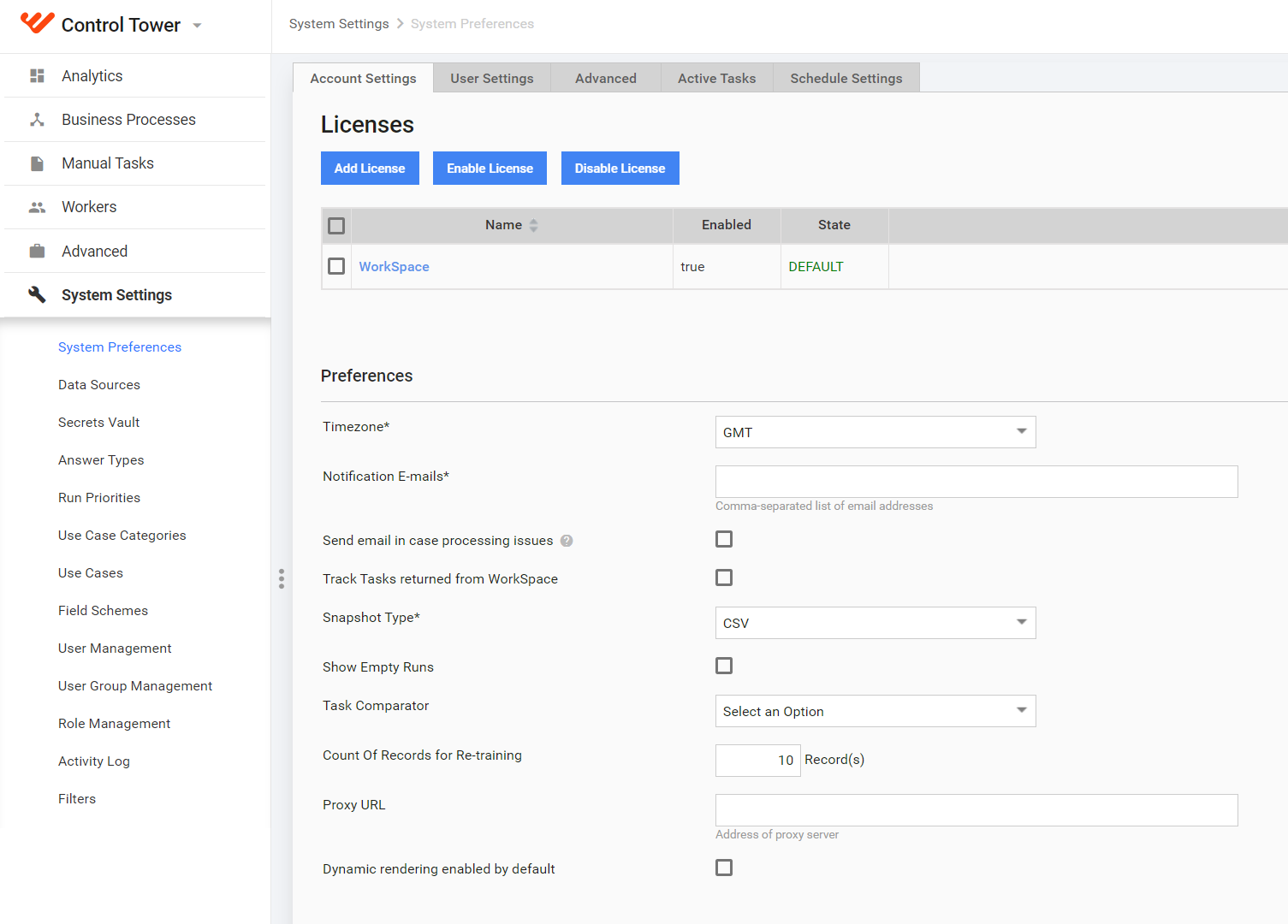
Task: Open the Task Comparator dropdown
Action: [x=875, y=711]
